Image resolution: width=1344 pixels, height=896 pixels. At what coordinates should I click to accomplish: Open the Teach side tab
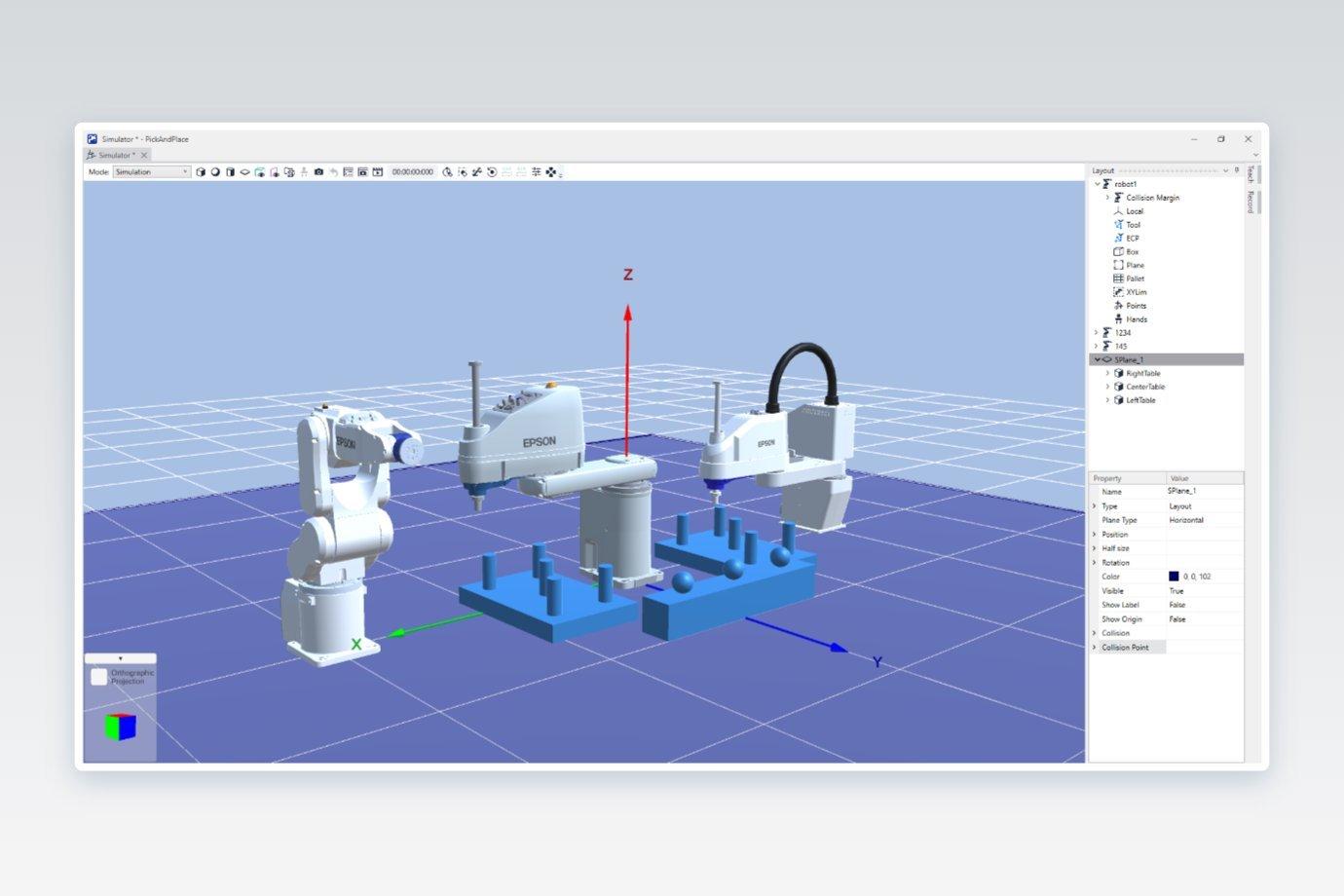click(1251, 174)
